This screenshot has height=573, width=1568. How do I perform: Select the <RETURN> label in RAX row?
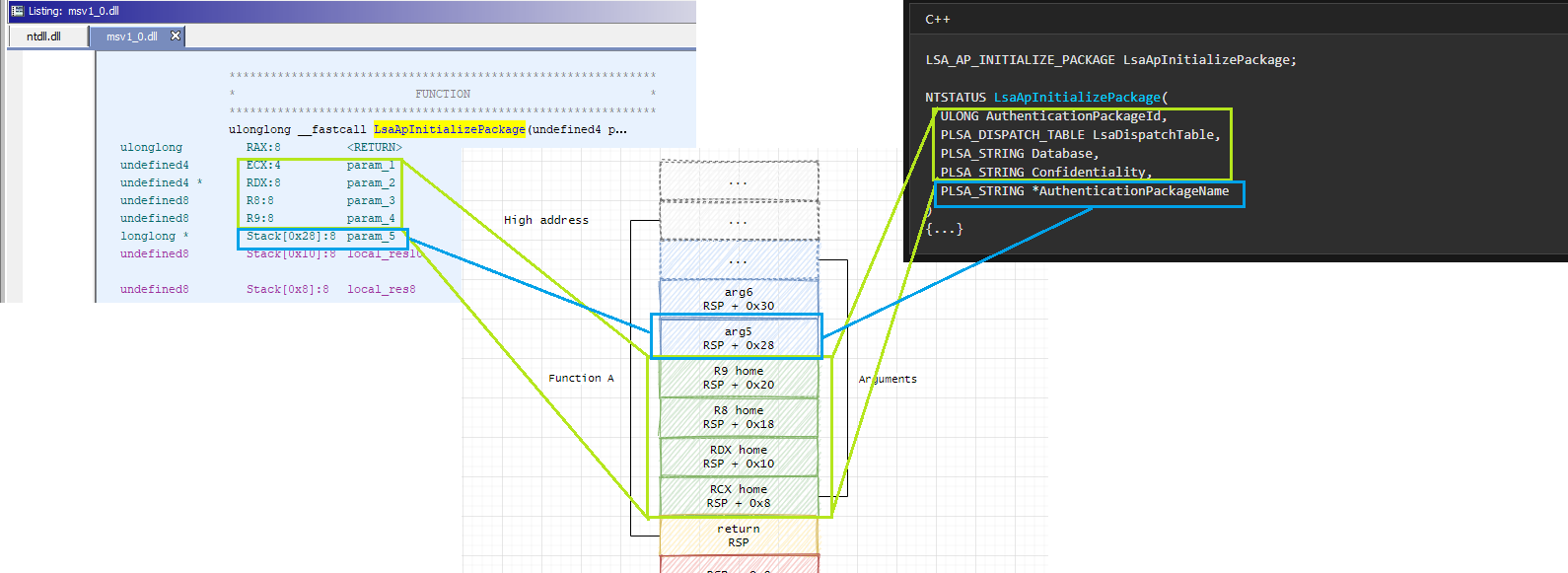(374, 147)
